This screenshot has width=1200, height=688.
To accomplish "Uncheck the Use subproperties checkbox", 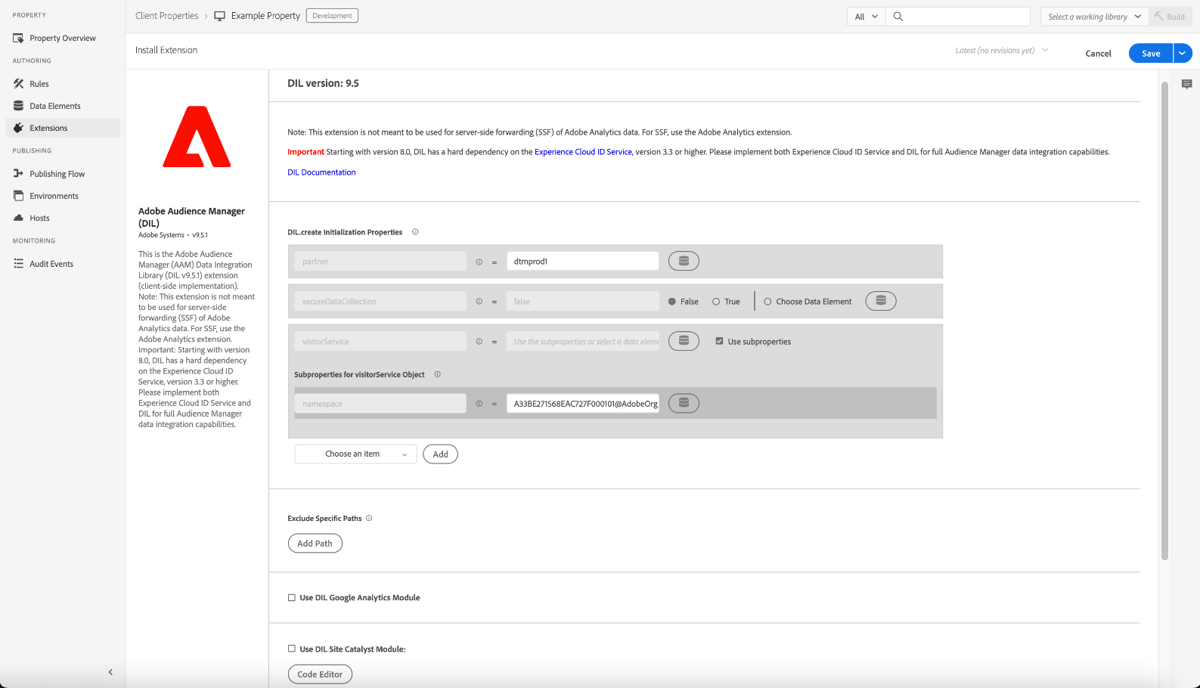I will click(x=718, y=340).
